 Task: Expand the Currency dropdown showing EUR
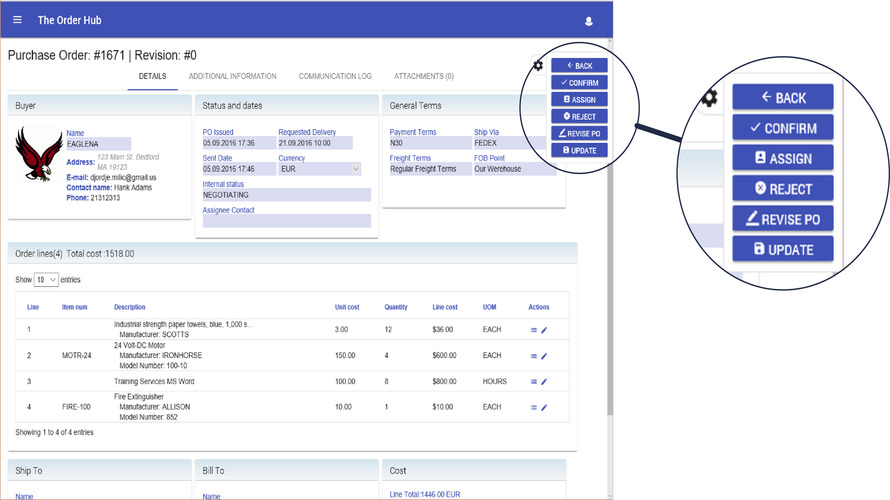pyautogui.click(x=320, y=169)
